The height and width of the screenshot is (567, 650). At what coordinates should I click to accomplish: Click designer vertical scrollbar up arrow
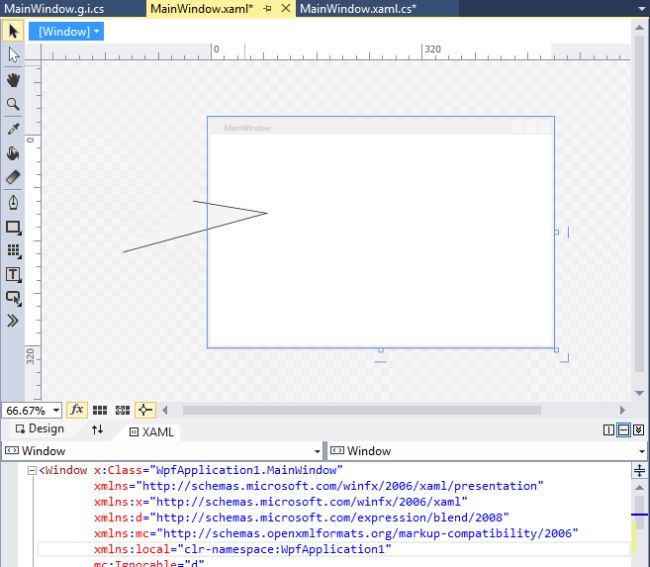point(640,27)
